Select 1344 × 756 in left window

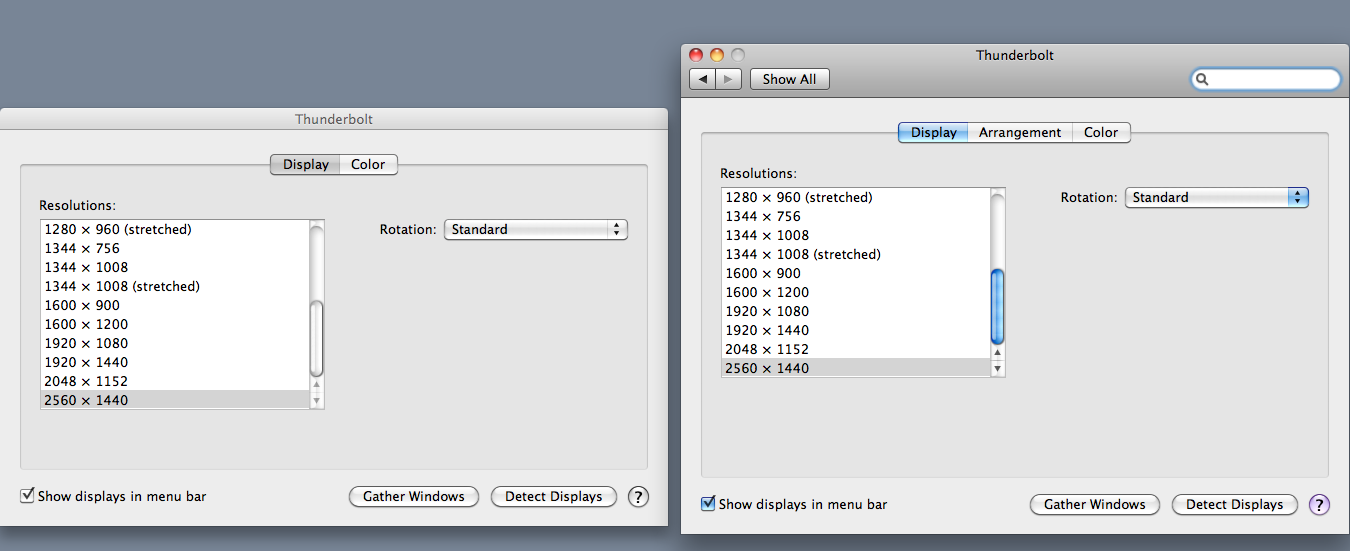(x=175, y=249)
